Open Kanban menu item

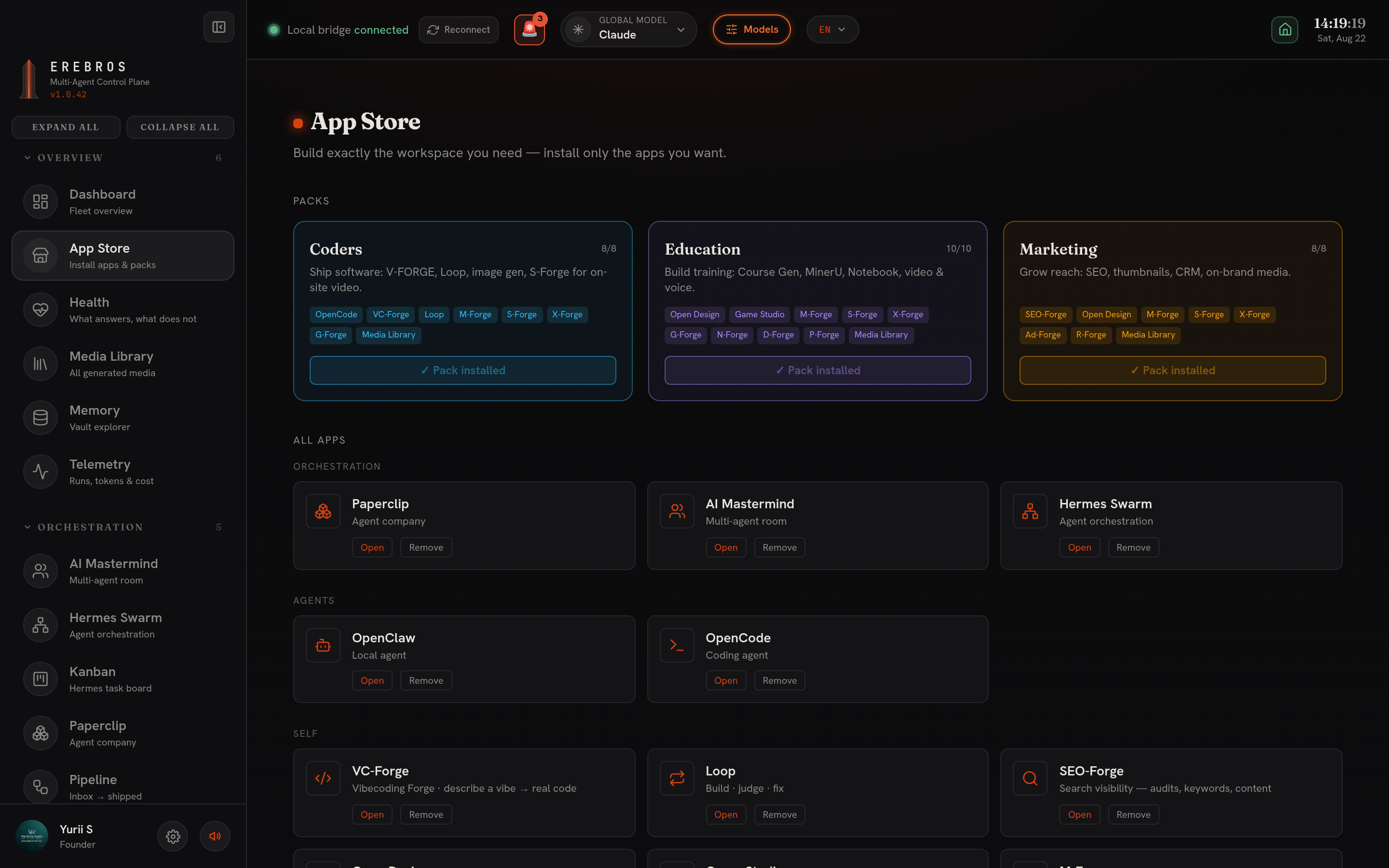(123, 678)
